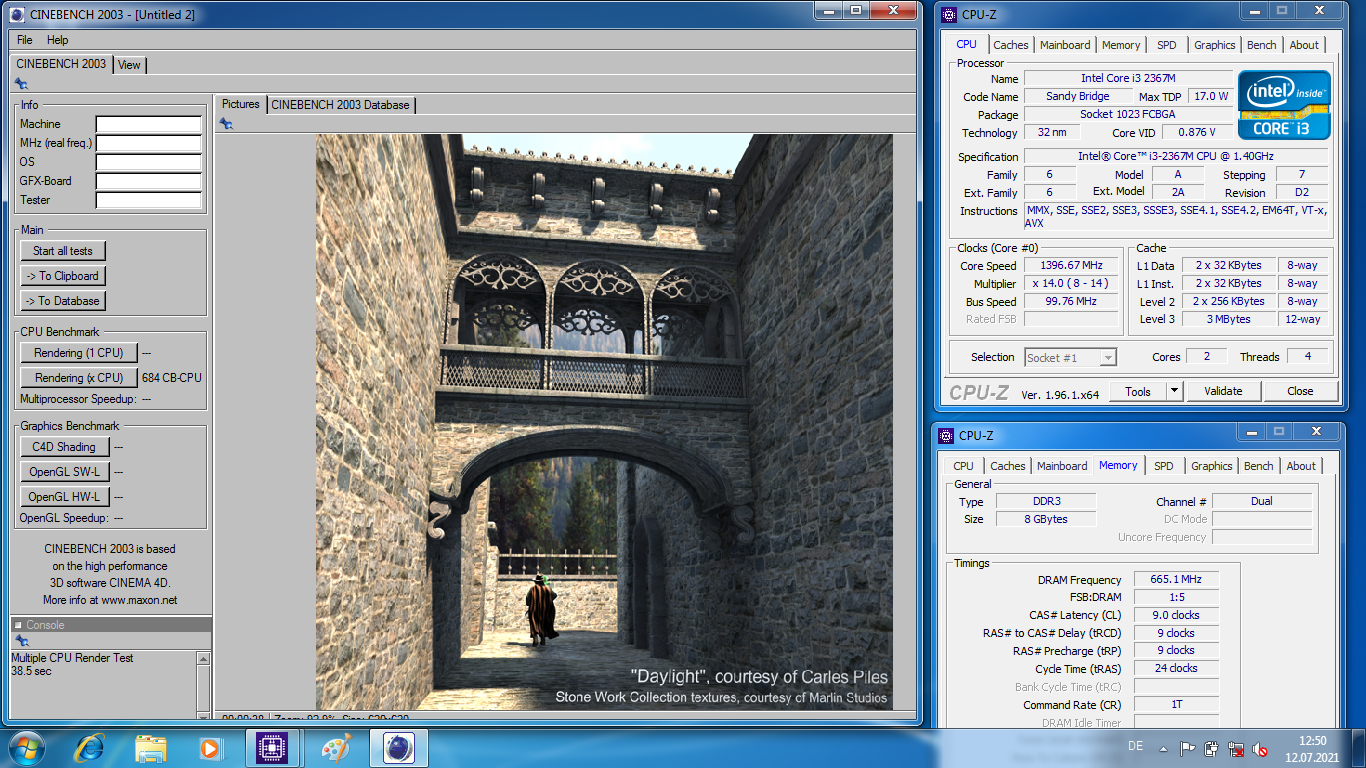Viewport: 1366px width, 768px height.
Task: Switch to Caches tab in upper CPU-Z
Action: 1010,45
